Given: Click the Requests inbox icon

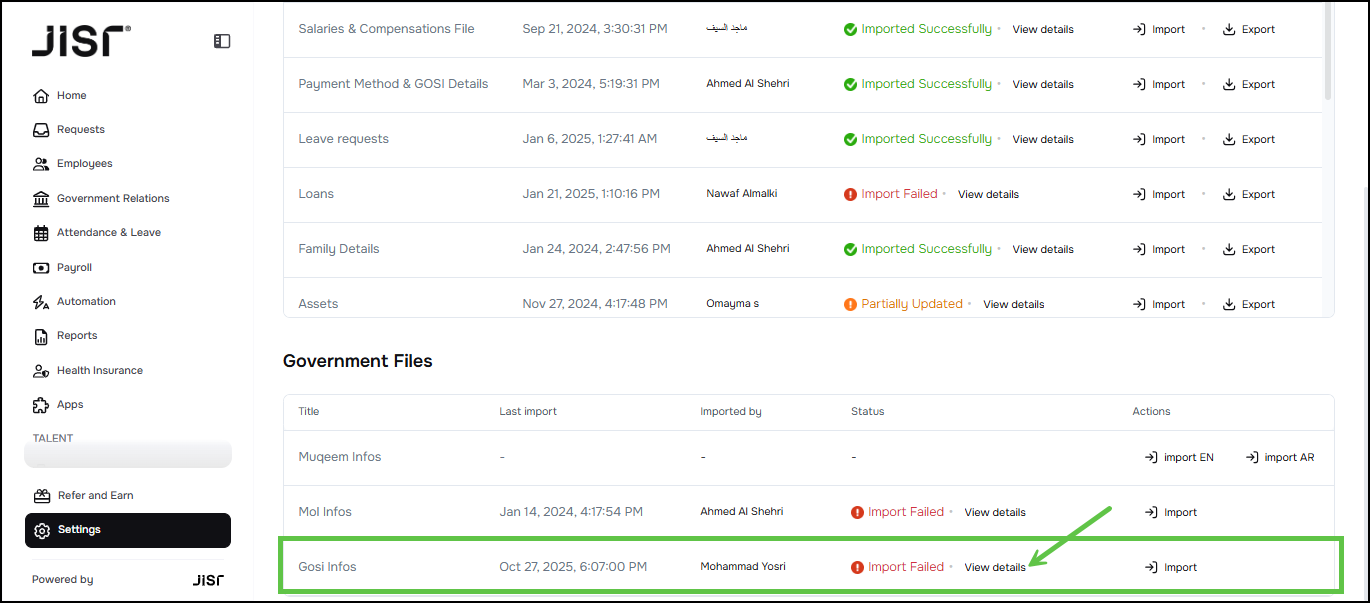Looking at the screenshot, I should (41, 130).
